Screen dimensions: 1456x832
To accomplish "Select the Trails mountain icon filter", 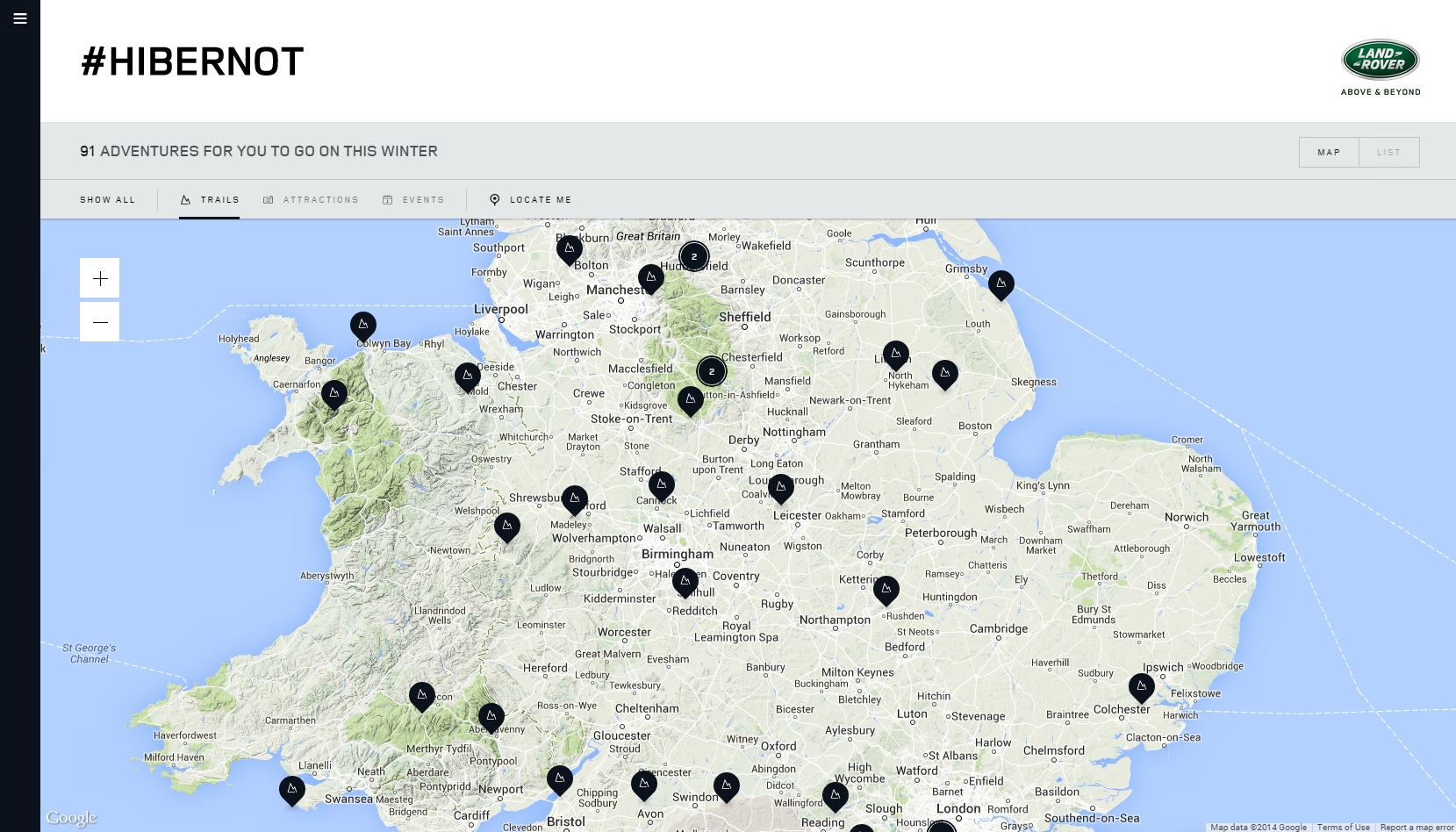I will point(210,199).
